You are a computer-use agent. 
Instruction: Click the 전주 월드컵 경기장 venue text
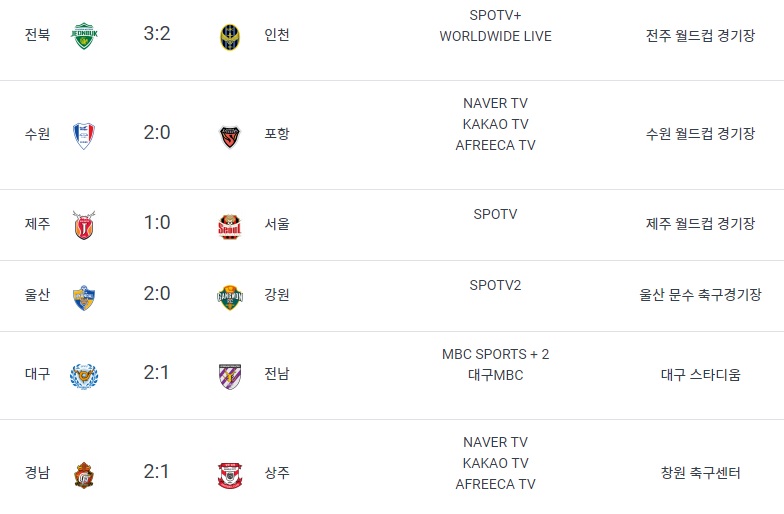700,36
